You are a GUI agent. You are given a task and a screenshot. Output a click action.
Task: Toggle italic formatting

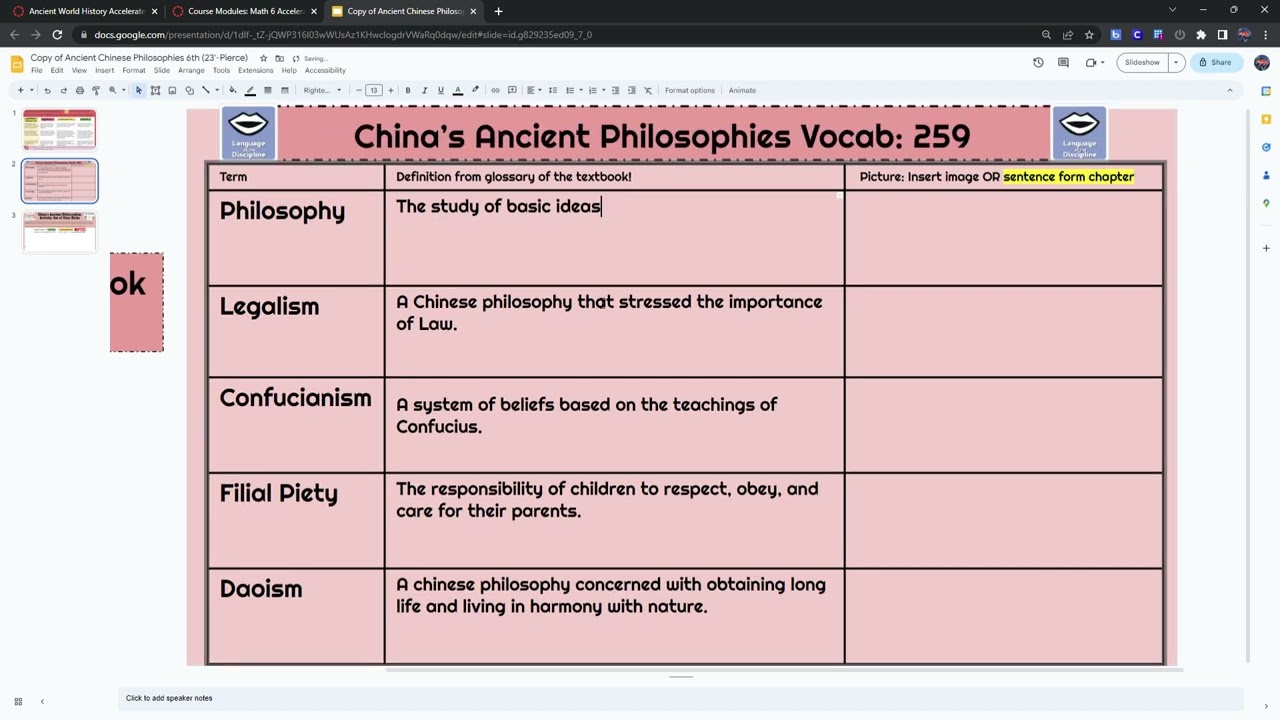pyautogui.click(x=424, y=90)
